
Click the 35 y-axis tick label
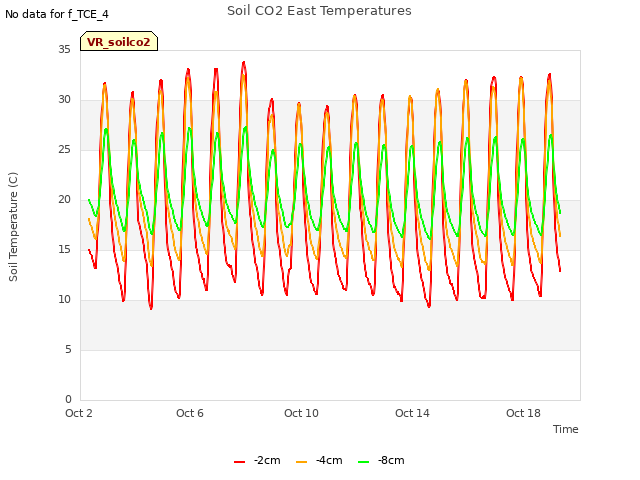[64, 49]
